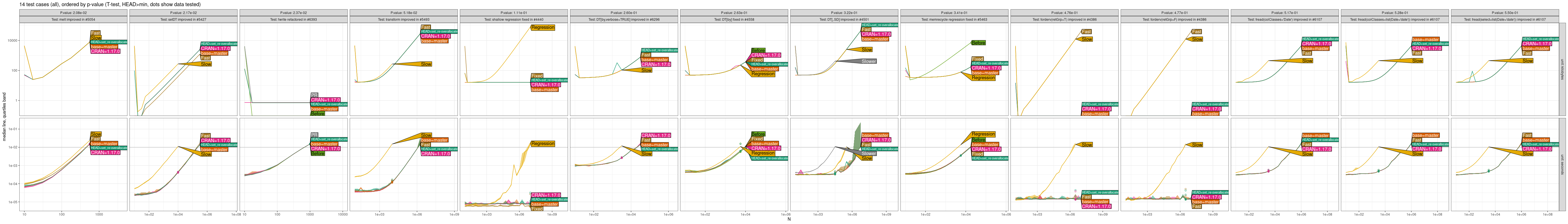Click green 'Before' label in memrecycle kilobytes panel
Viewport: 1568px width, 224px height.
click(x=978, y=43)
